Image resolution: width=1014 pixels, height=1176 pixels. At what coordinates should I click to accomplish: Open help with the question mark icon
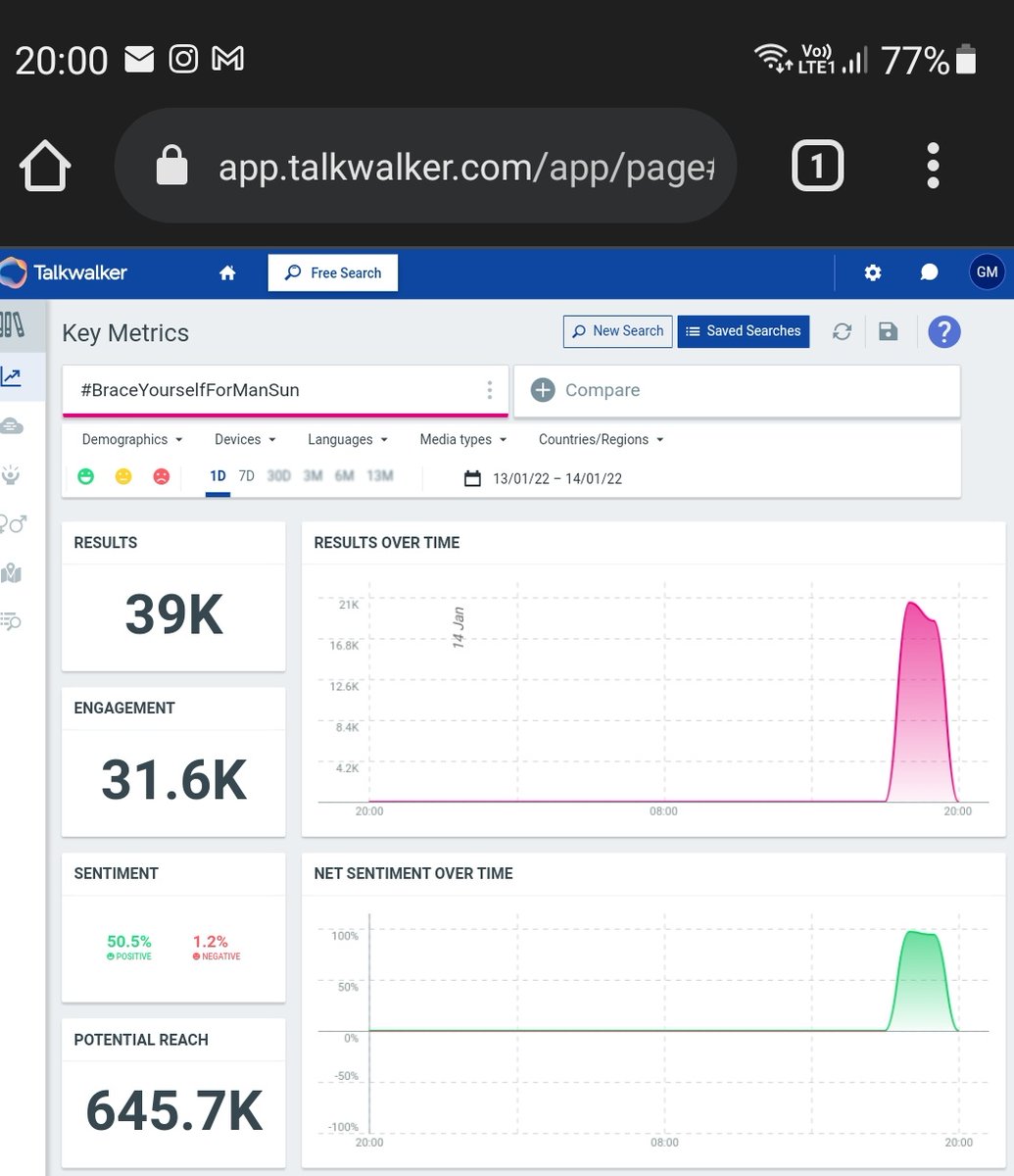(x=944, y=331)
